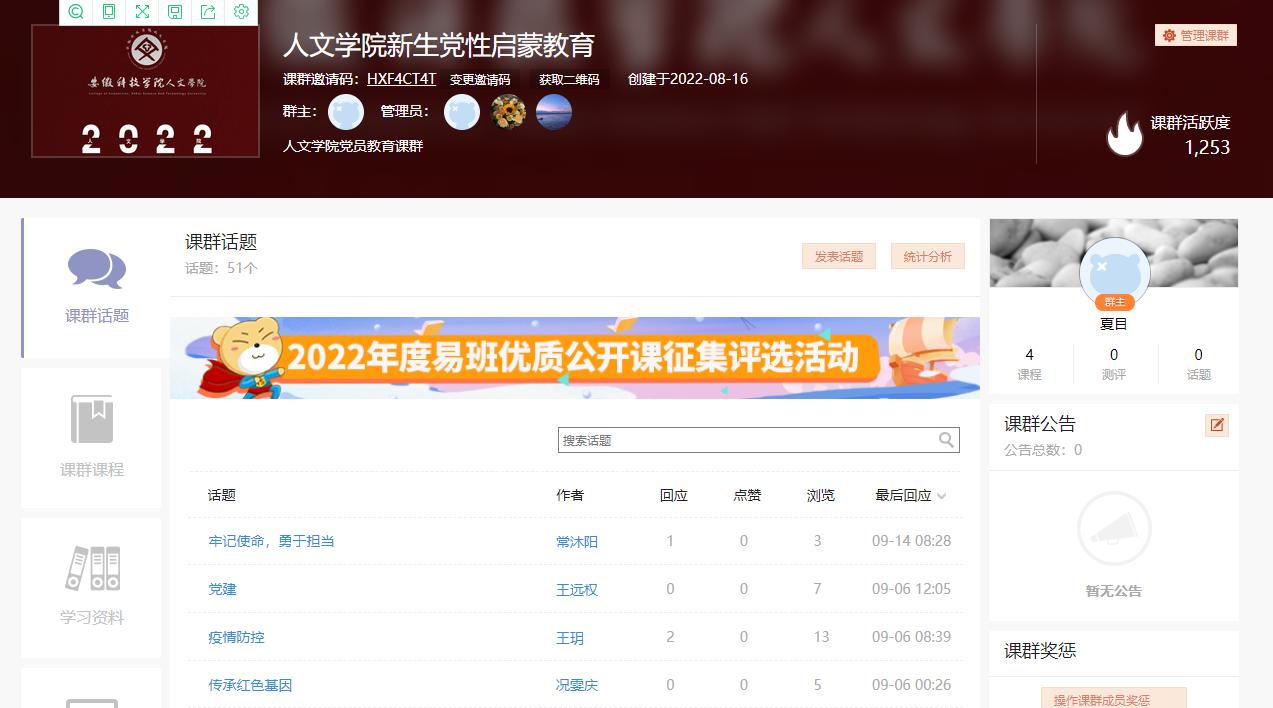Sort topics with 最后回应 dropdown arrow

pos(941,496)
